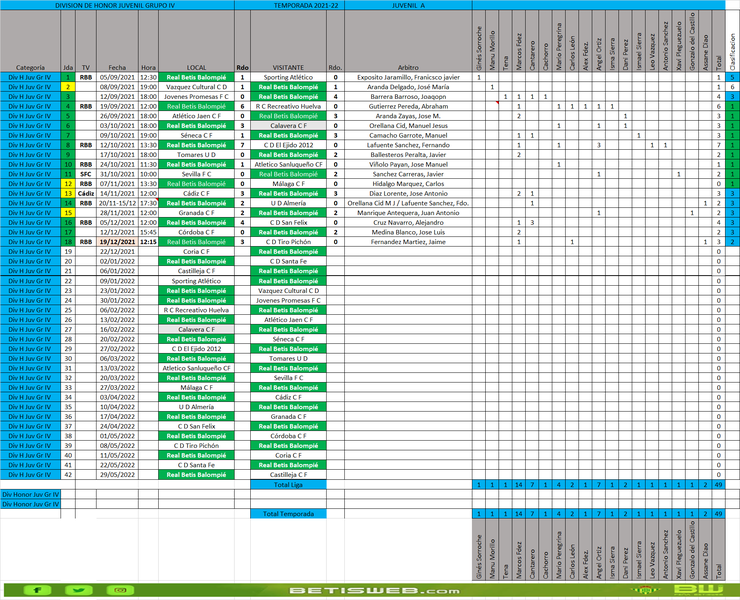Screen dimensions: 740x600
Task: Click the LOCAL column header
Action: pyautogui.click(x=196, y=68)
